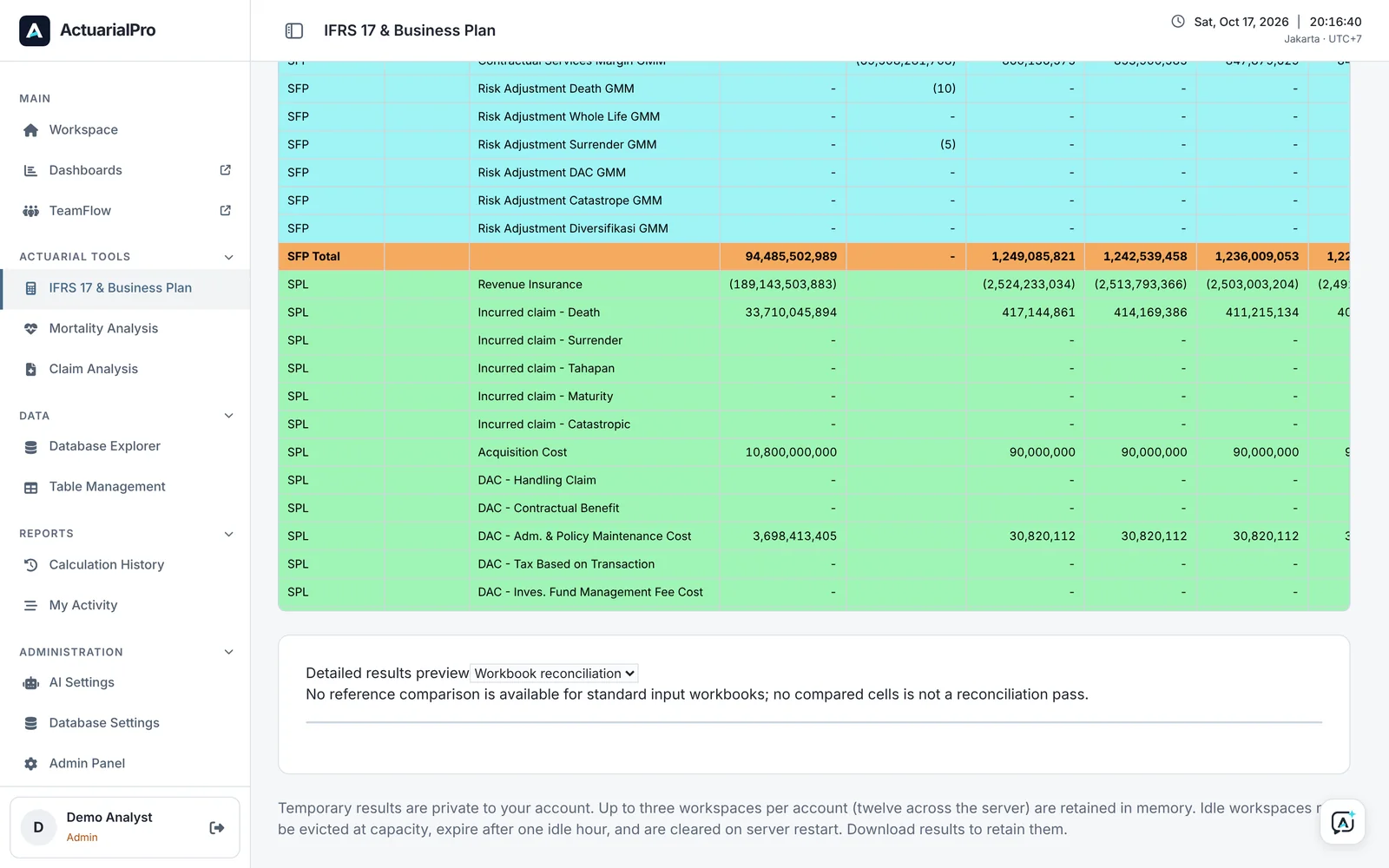Click the Table Management grid icon

point(31,487)
